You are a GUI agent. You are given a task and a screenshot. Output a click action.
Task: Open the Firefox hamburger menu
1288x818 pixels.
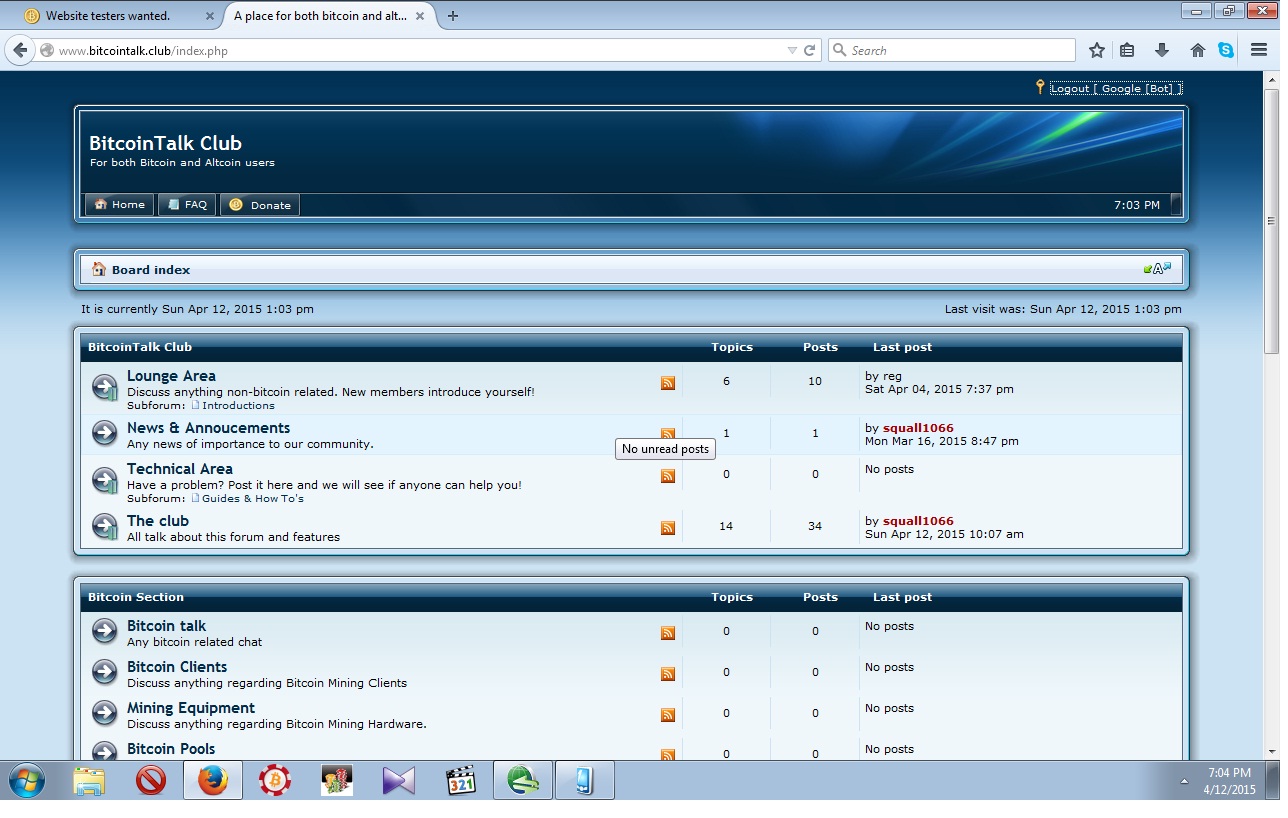click(x=1259, y=50)
